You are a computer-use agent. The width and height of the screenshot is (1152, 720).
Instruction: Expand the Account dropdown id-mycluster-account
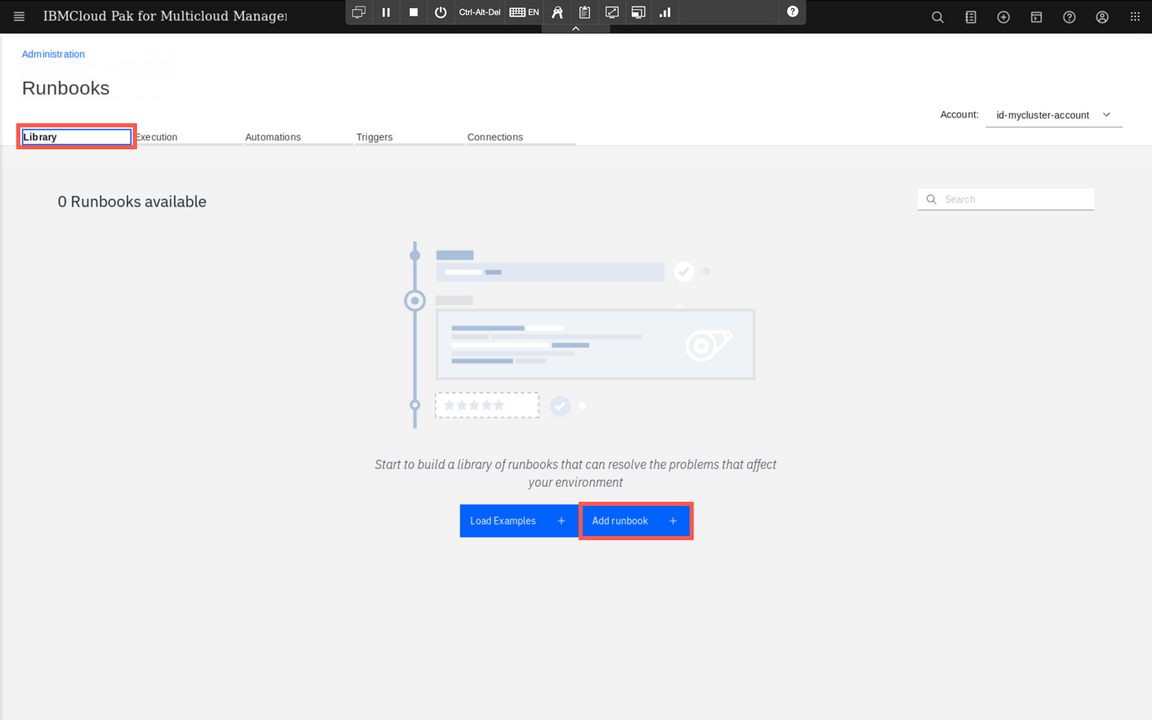tap(1054, 115)
